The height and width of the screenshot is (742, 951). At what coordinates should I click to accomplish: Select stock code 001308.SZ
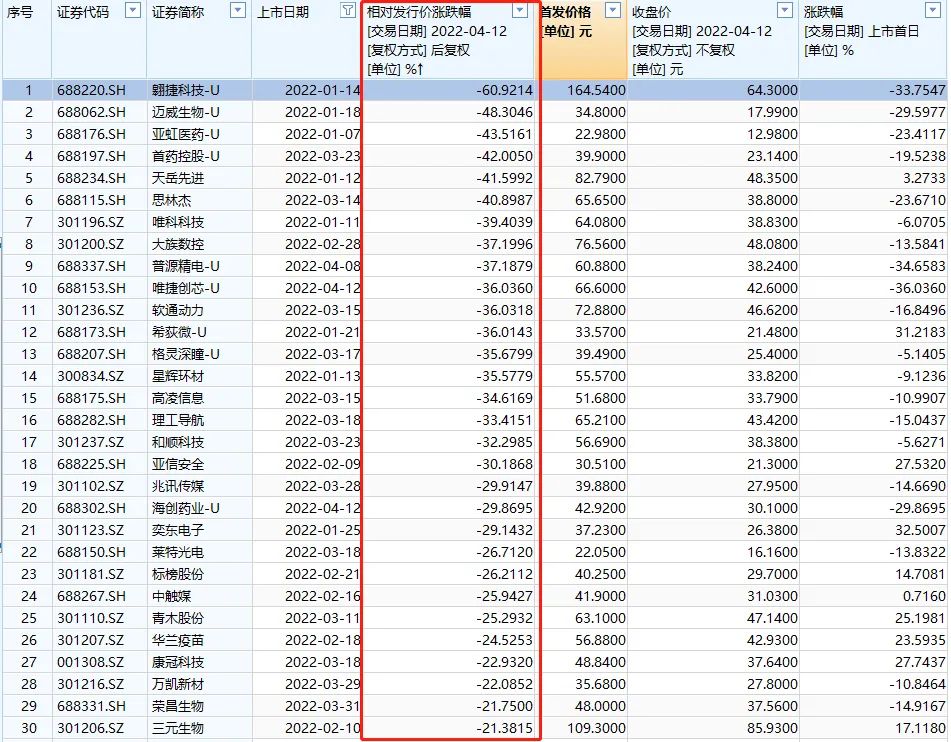90,662
